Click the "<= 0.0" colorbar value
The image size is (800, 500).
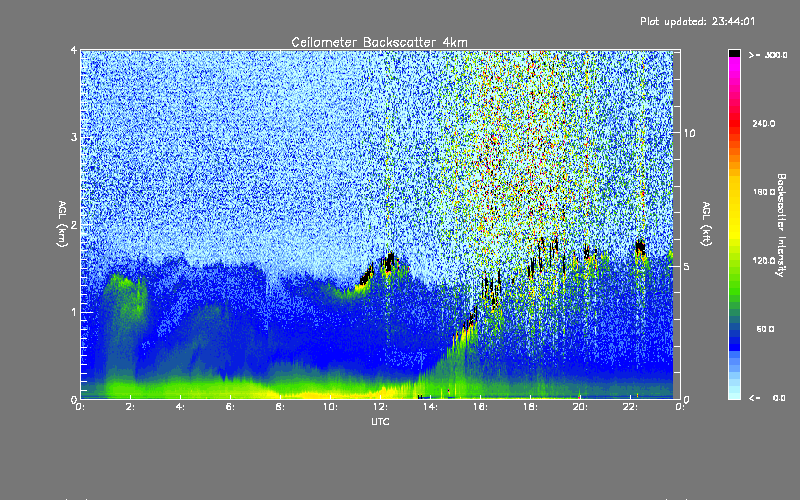tap(768, 398)
